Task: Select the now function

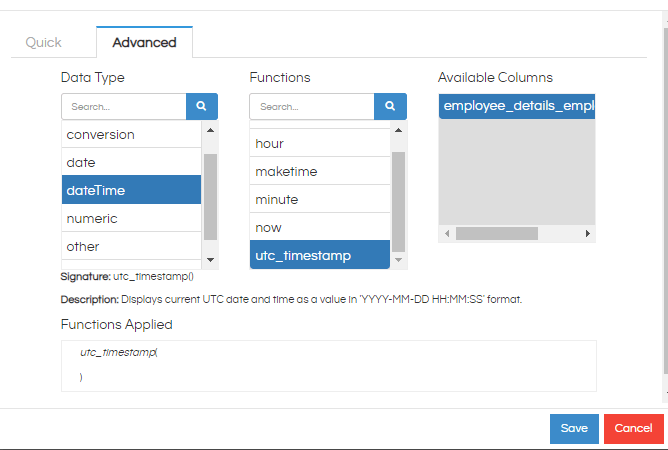Action: [320, 228]
